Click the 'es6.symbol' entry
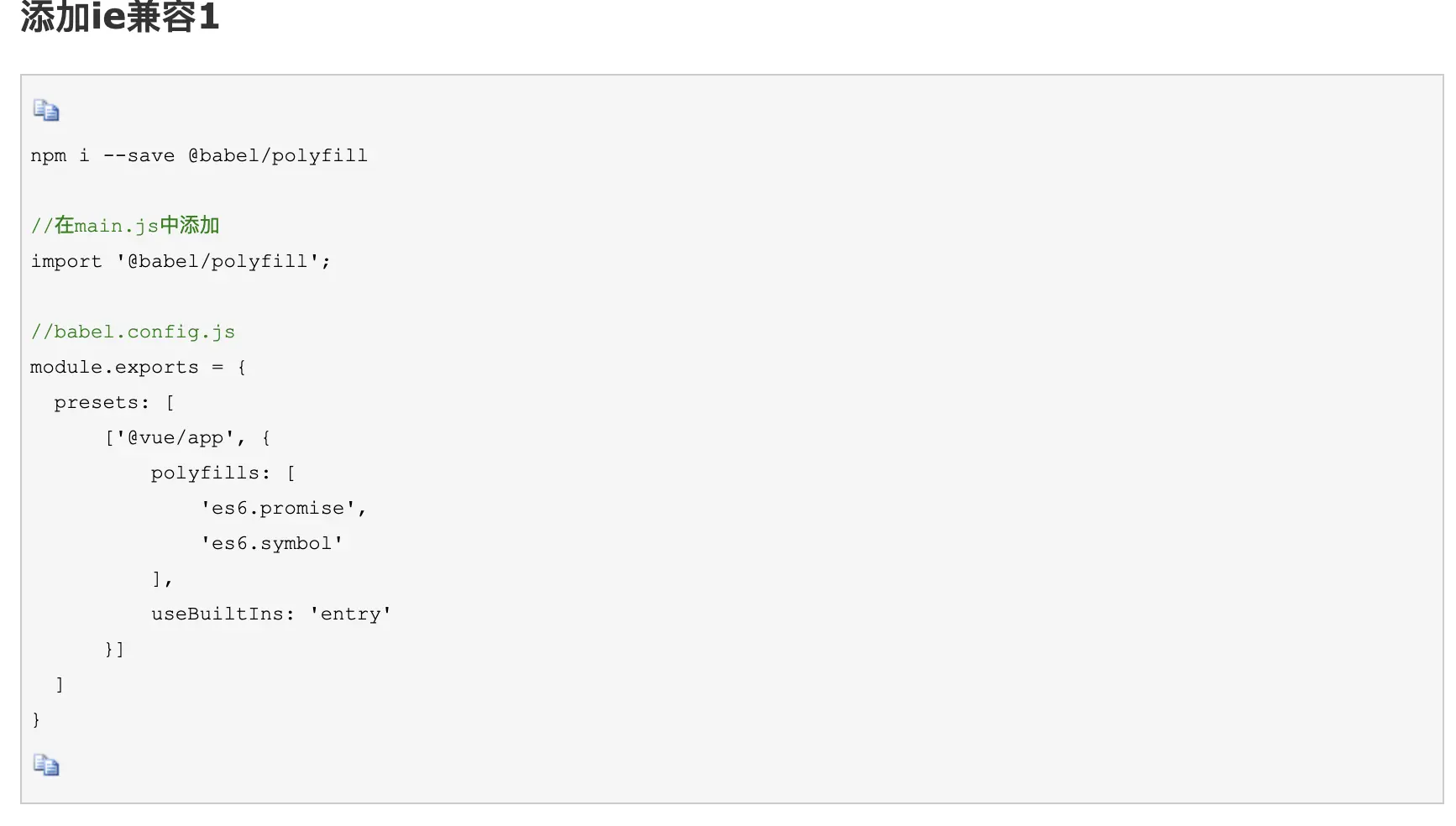The image size is (1456, 826). pos(272,543)
